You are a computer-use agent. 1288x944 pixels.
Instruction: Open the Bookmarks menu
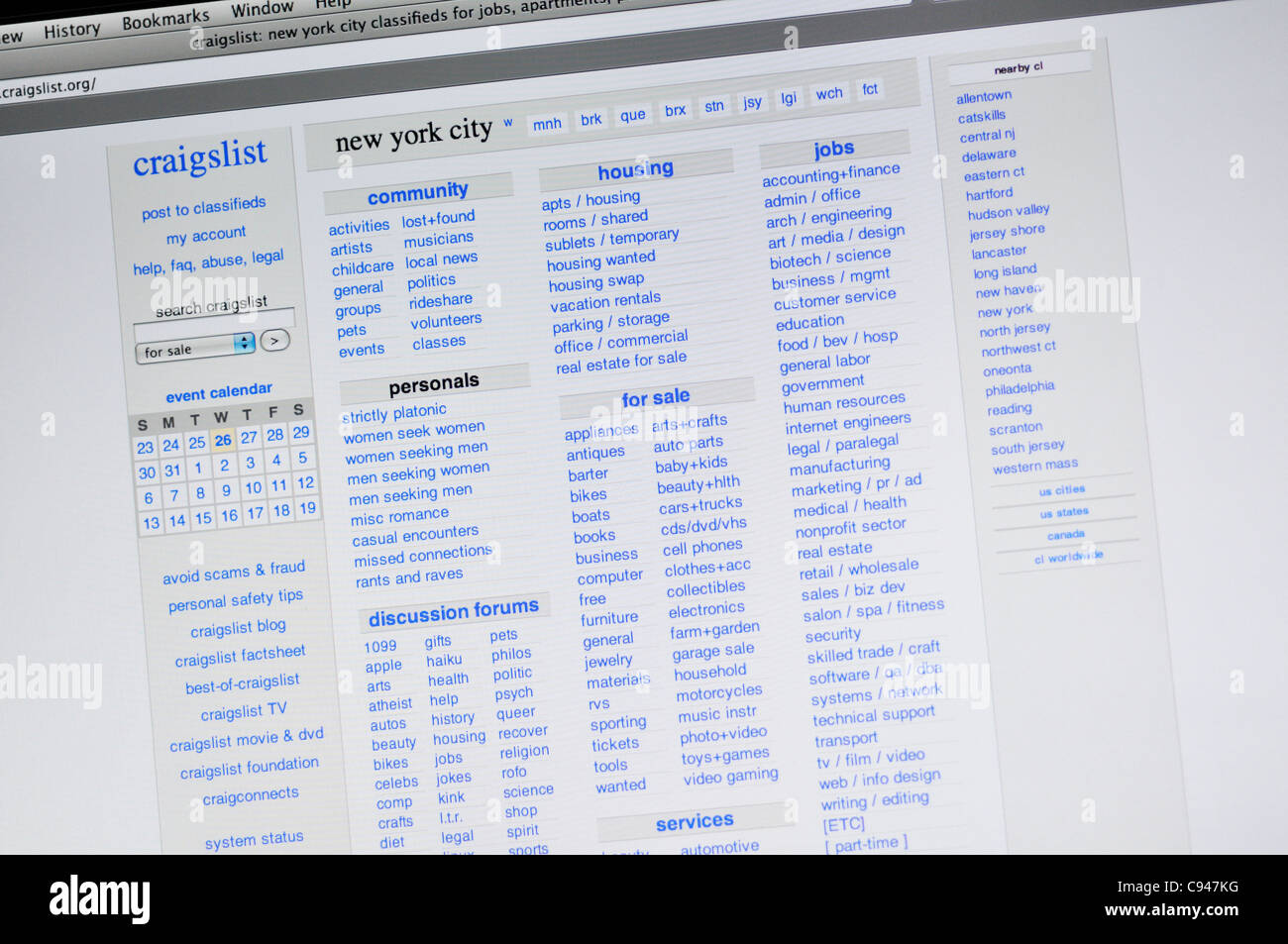(165, 19)
